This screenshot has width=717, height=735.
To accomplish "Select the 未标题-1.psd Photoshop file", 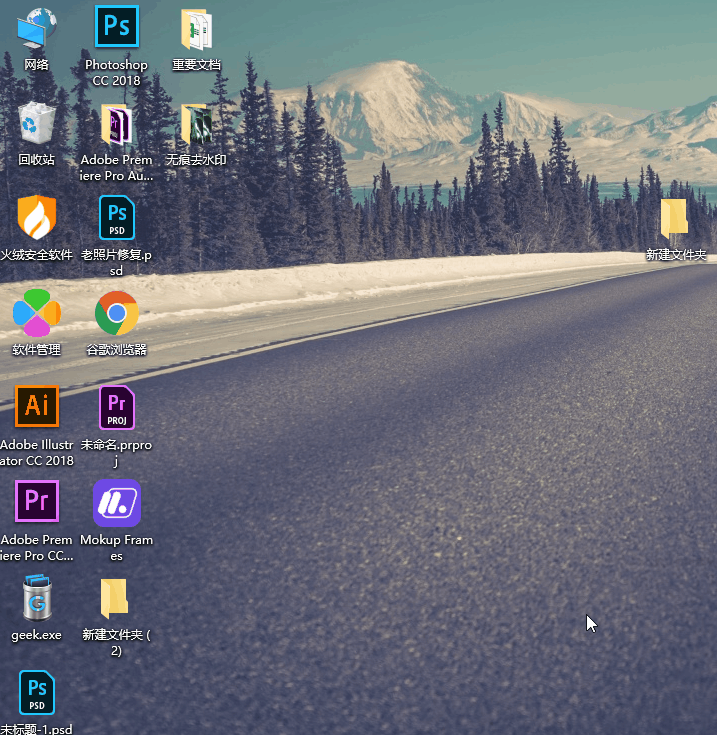I will click(x=37, y=692).
